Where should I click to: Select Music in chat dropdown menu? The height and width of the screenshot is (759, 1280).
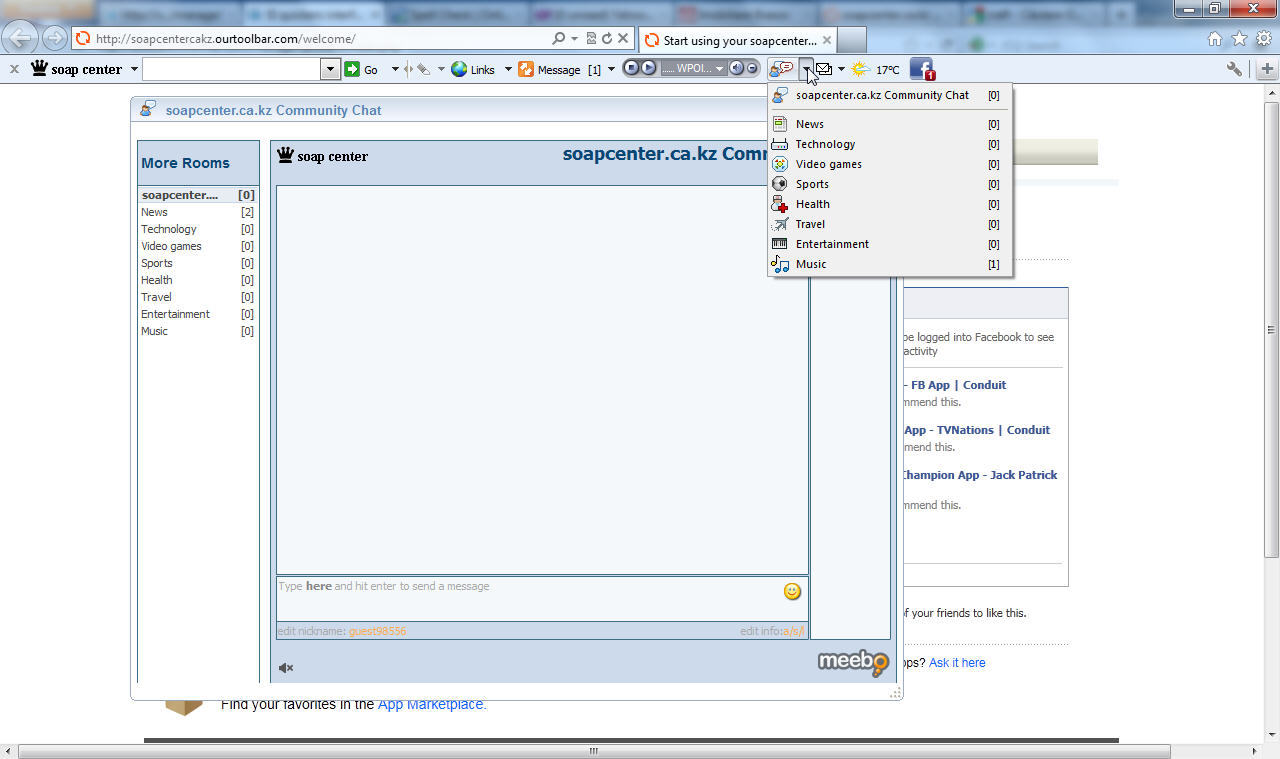point(890,264)
